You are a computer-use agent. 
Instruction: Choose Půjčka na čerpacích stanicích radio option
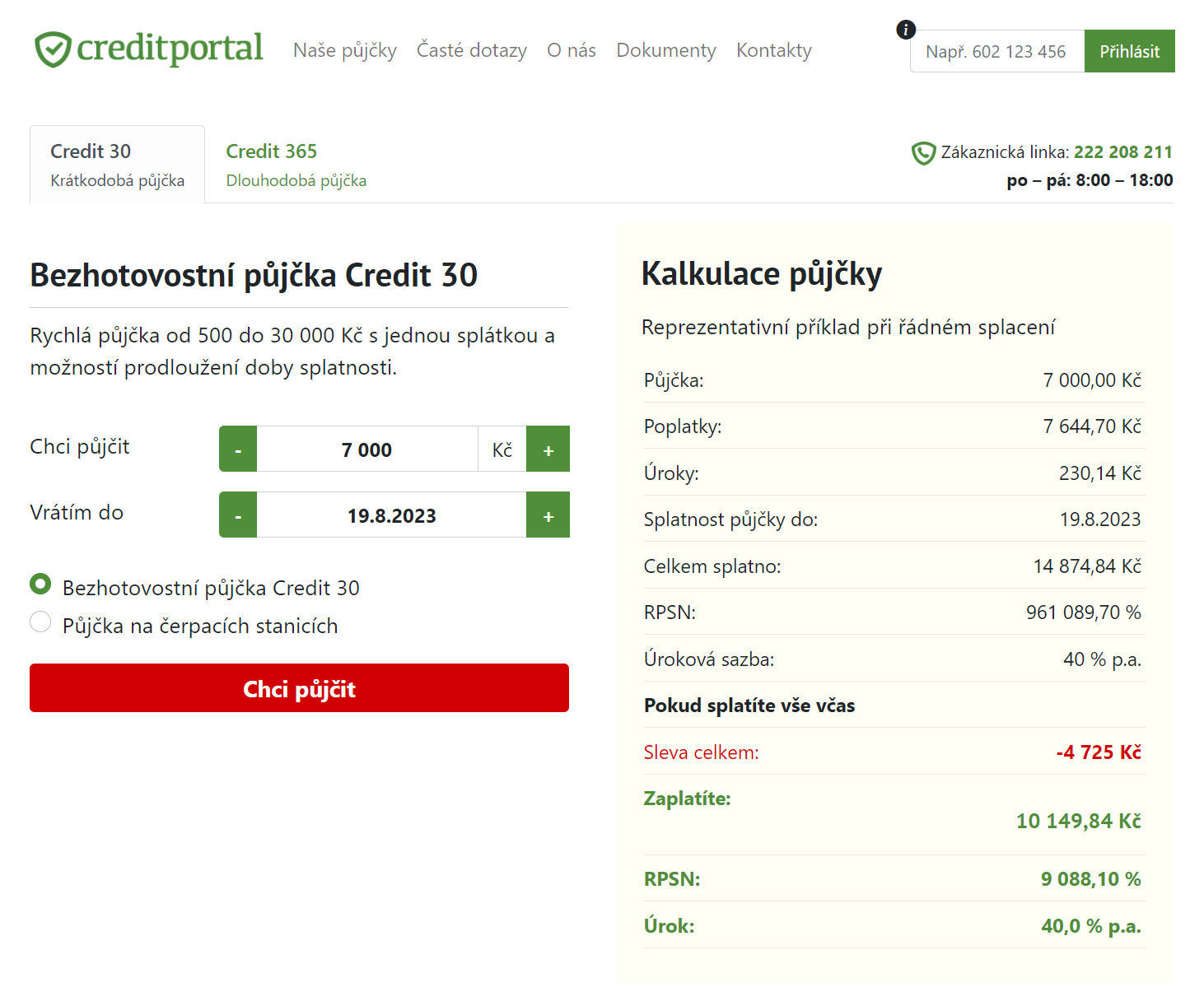(40, 622)
